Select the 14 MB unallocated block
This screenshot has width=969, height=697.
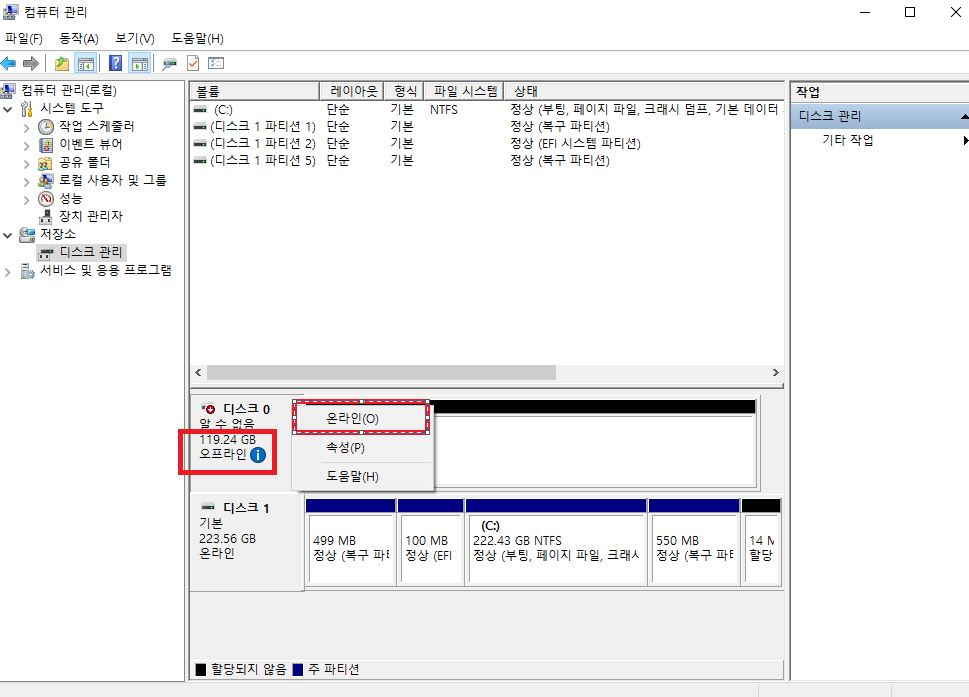(x=761, y=541)
